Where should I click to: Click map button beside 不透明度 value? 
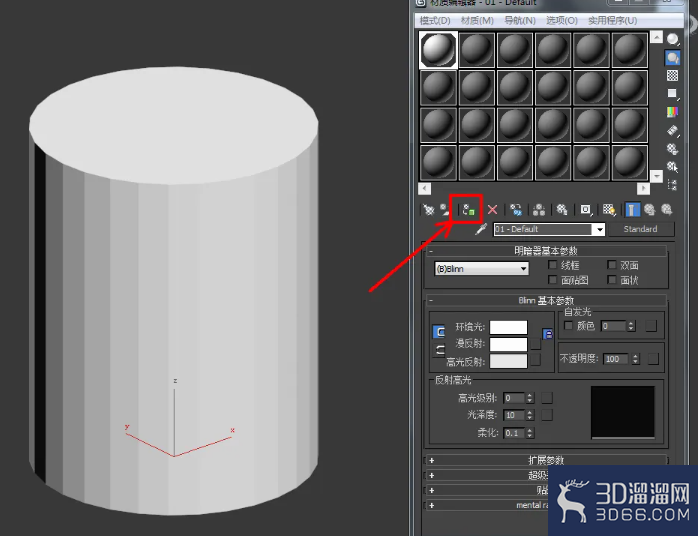[x=653, y=359]
